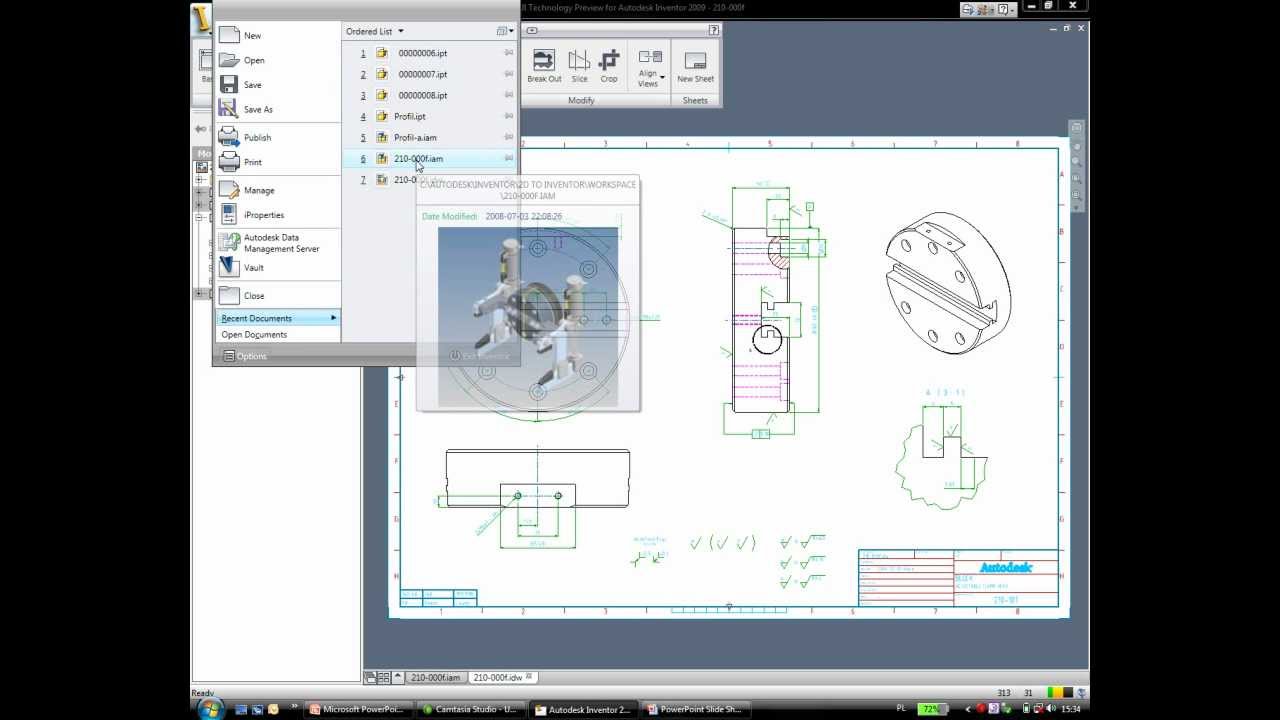
Task: Switch to the 210-000f.idw tab
Action: tap(503, 677)
